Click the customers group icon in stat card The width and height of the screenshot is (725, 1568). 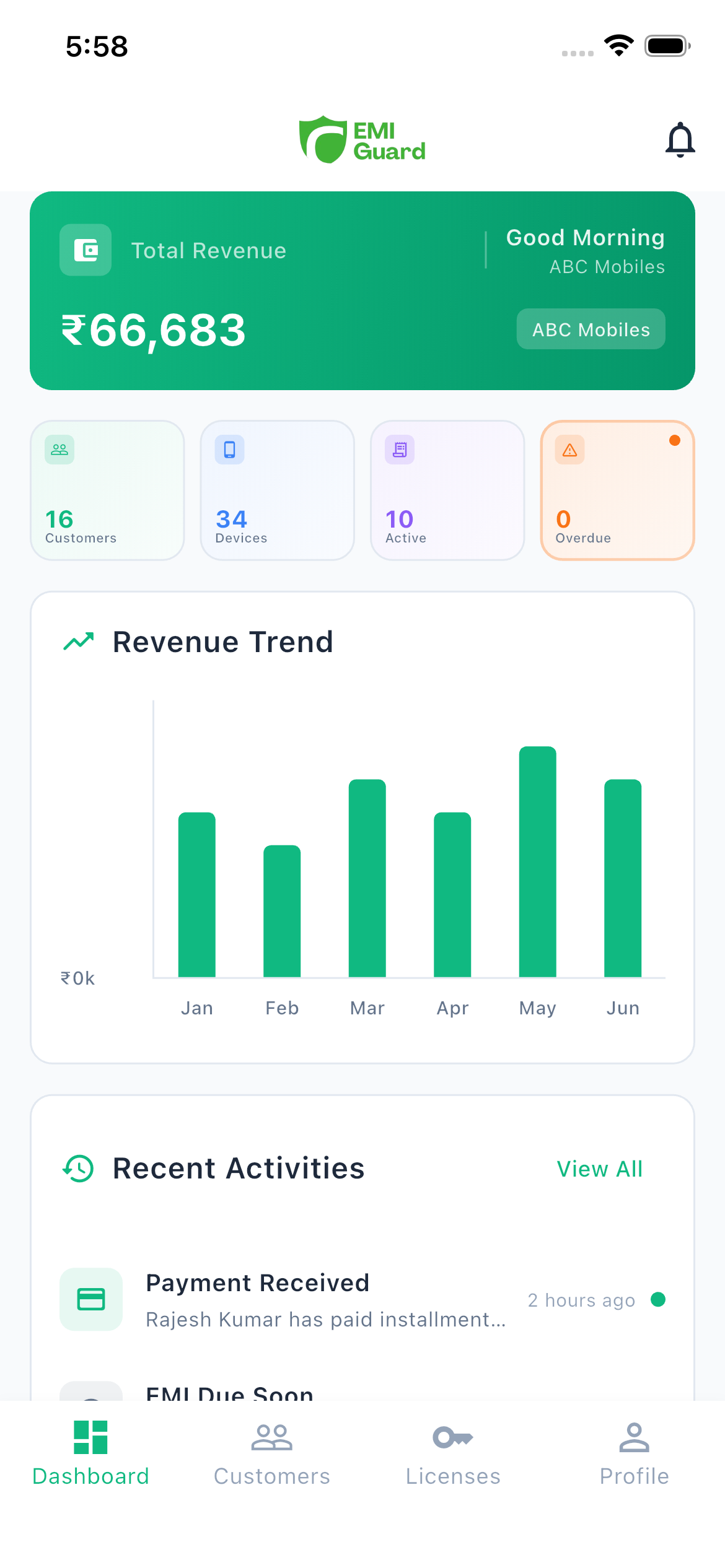tap(59, 450)
